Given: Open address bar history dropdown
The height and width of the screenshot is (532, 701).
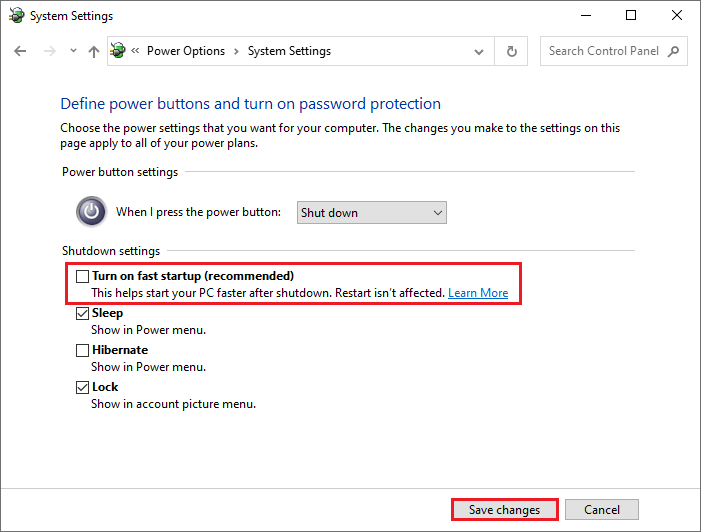Looking at the screenshot, I should (479, 52).
